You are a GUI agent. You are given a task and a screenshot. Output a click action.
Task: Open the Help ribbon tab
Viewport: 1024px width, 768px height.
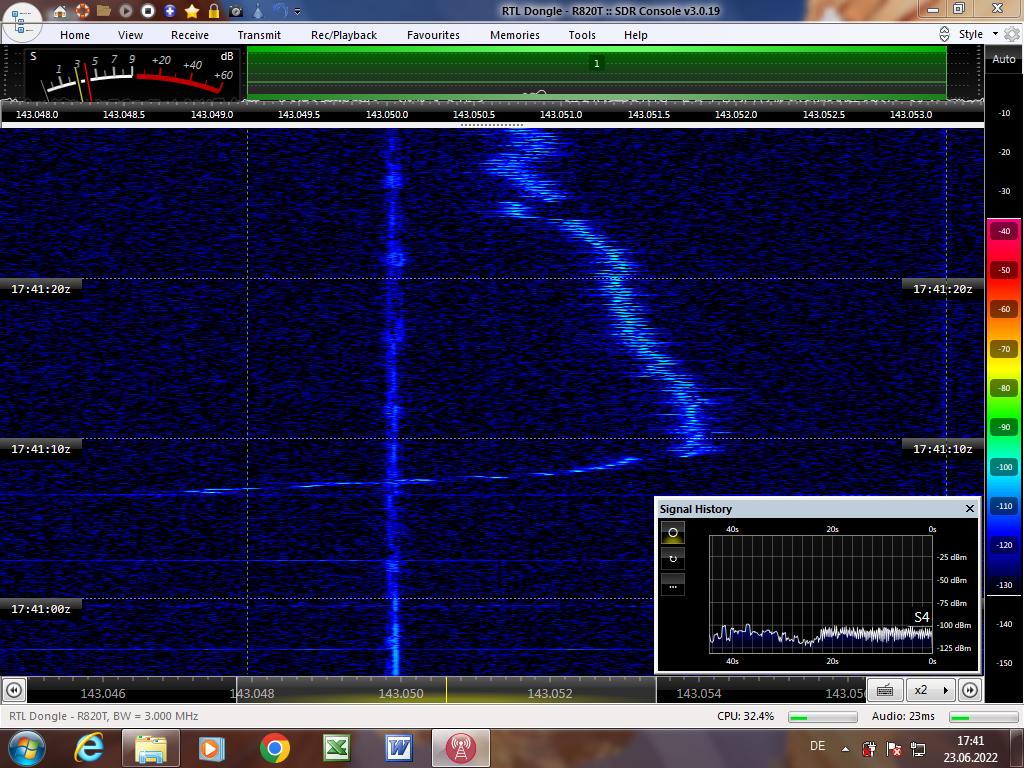click(x=635, y=35)
